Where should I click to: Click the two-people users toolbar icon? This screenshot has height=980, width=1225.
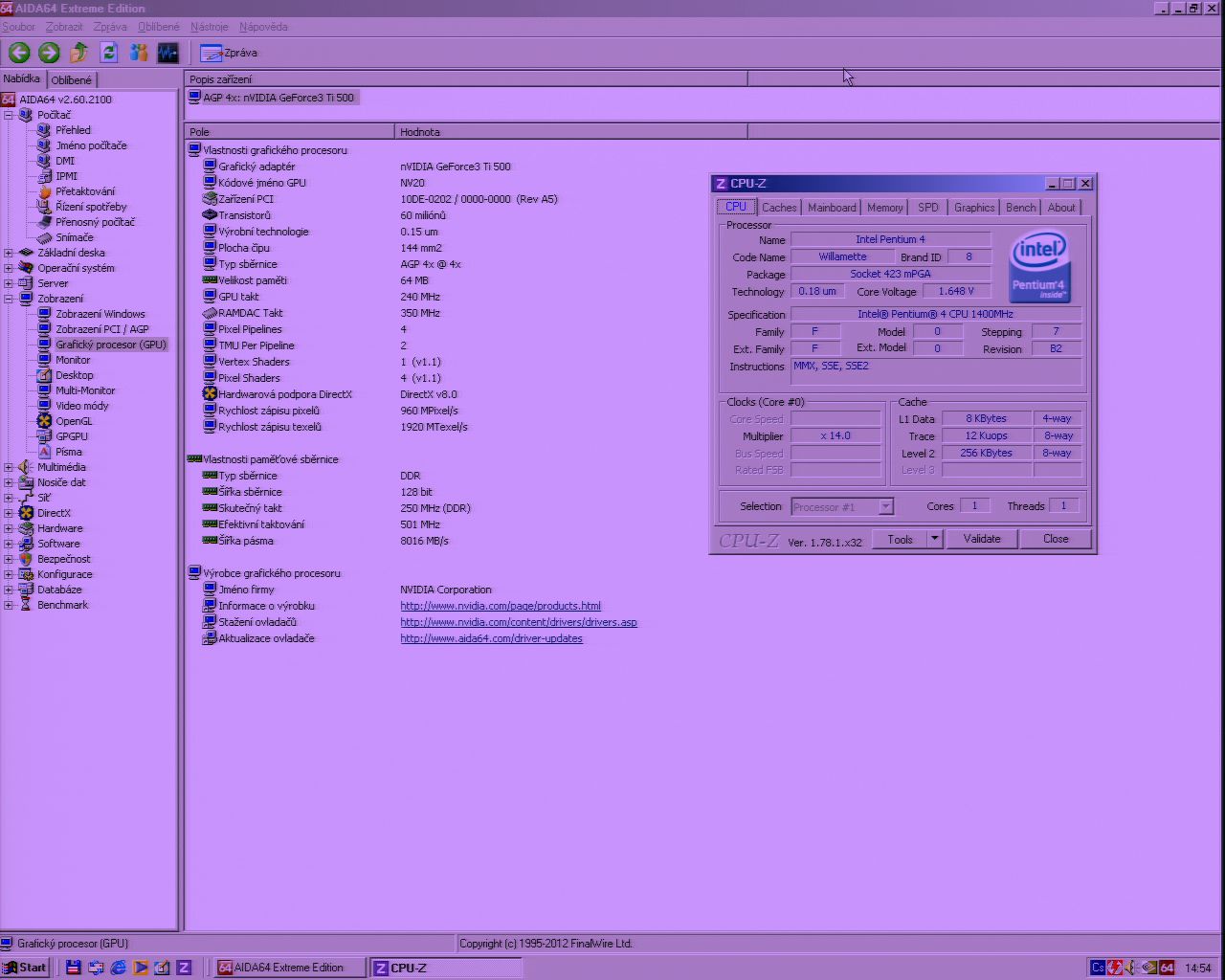[139, 53]
